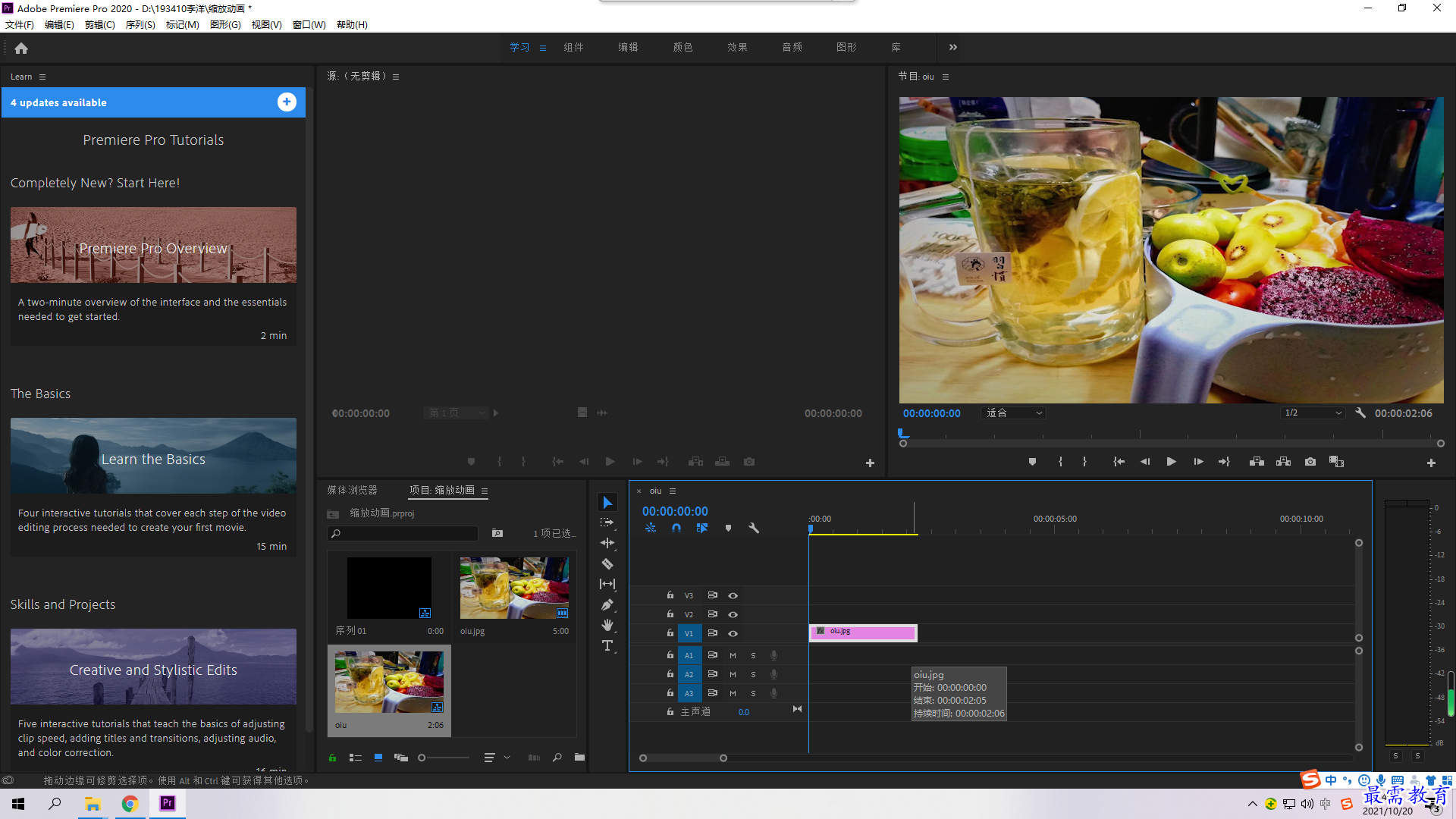Select the oiu.jpg thumbnail in project panel

click(x=514, y=588)
